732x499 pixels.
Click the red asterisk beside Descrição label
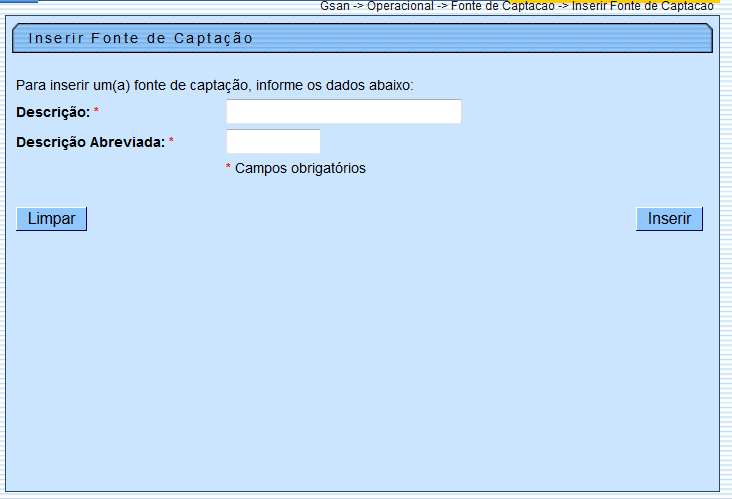point(96,111)
